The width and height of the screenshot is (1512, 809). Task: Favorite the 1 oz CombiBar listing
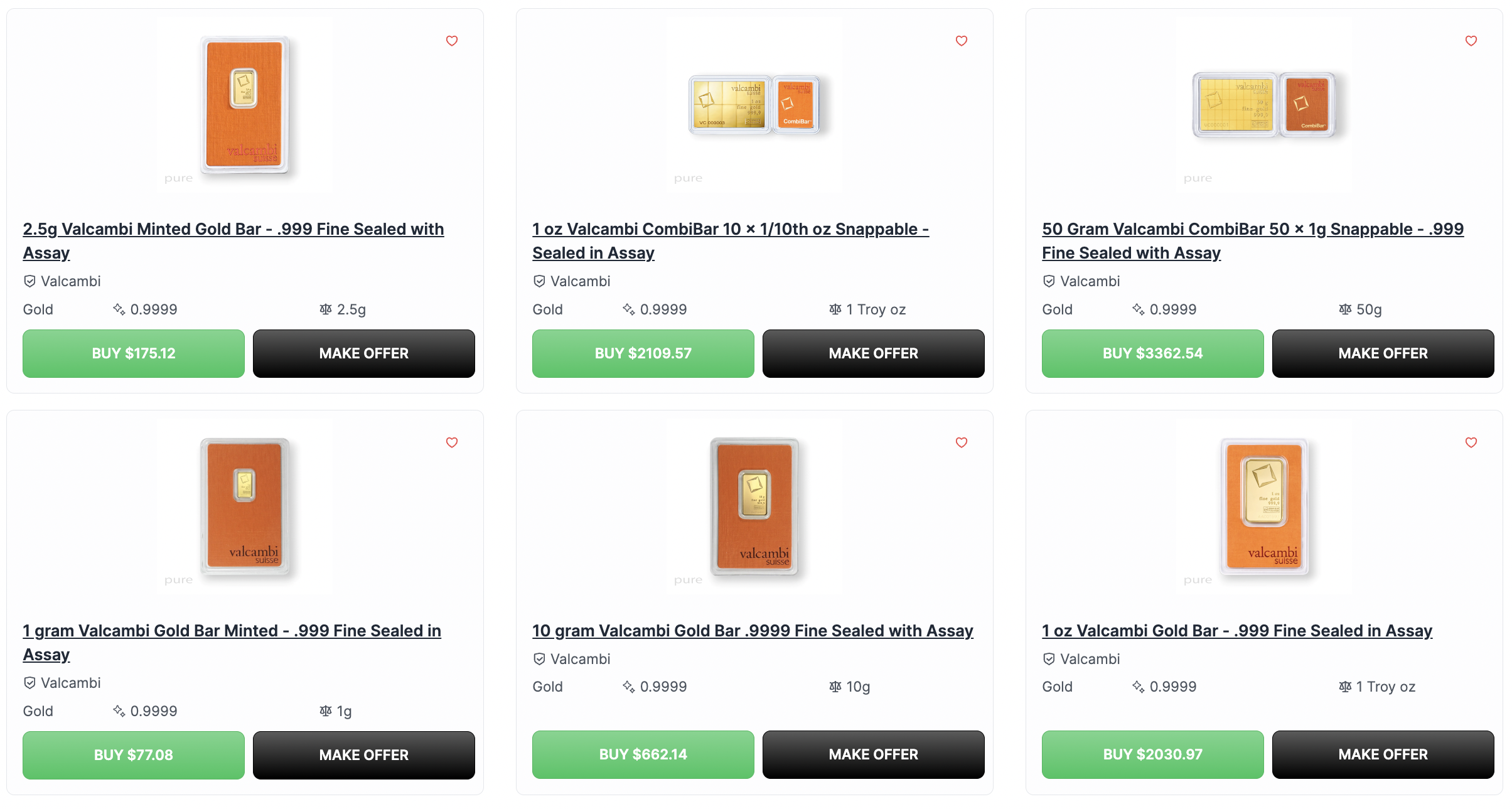(x=962, y=41)
